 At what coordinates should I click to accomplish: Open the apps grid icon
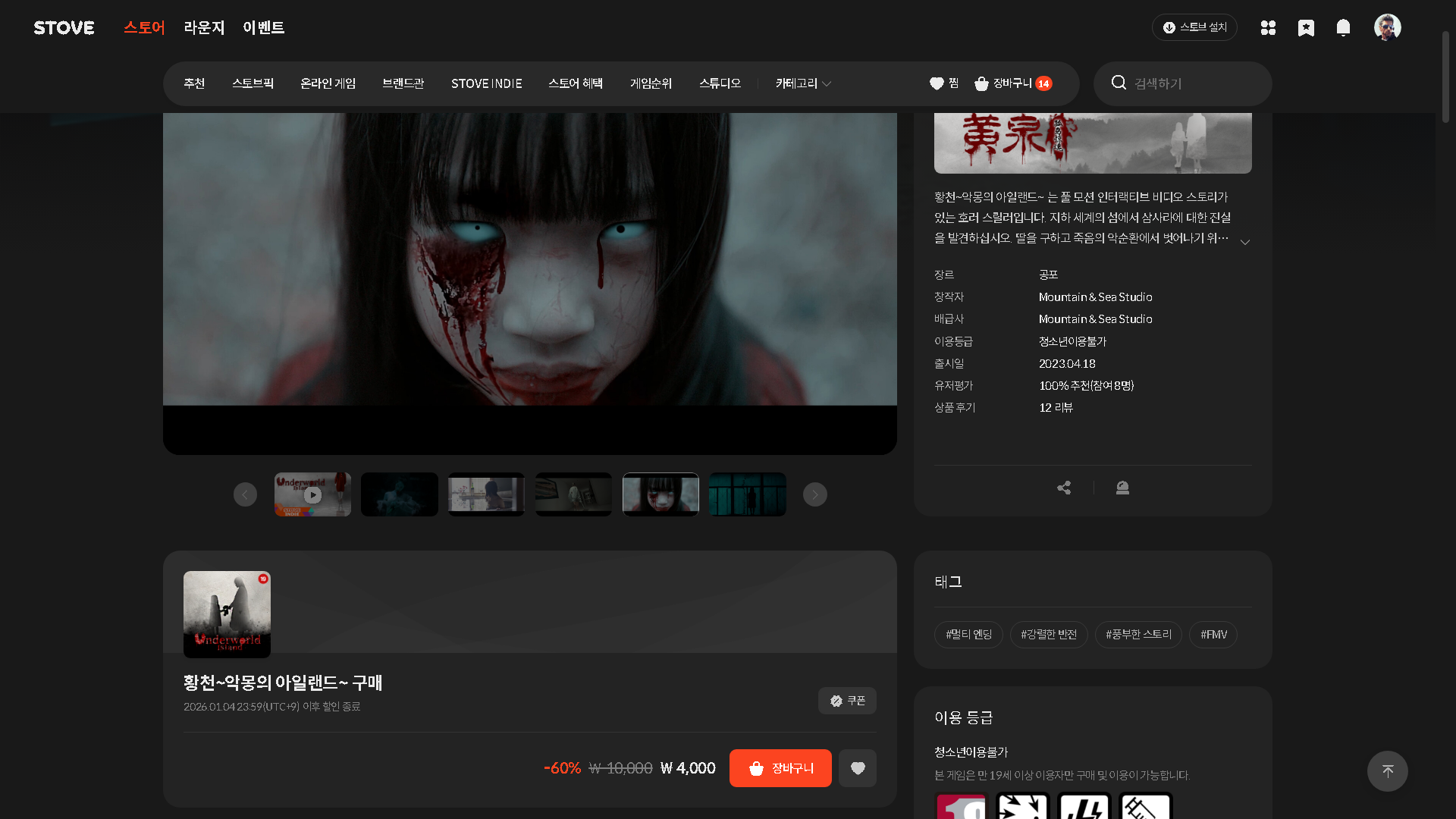point(1268,28)
